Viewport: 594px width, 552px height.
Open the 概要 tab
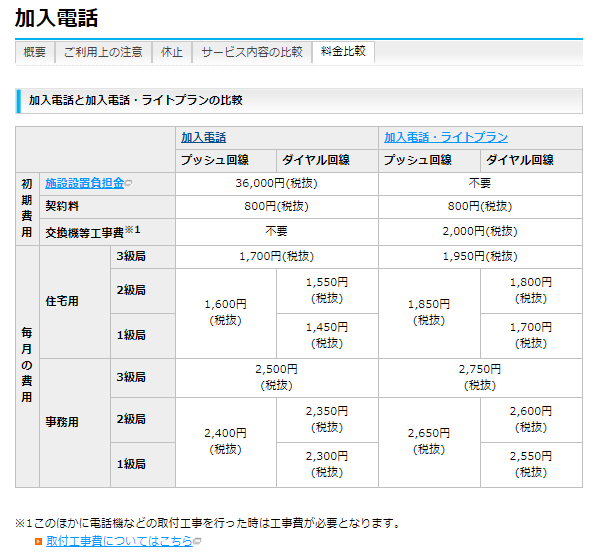click(35, 52)
